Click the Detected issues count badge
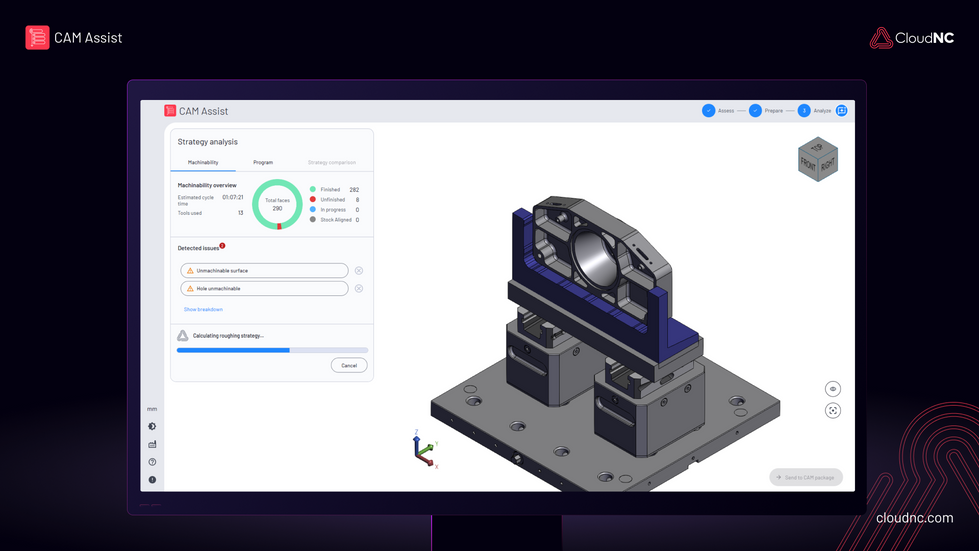This screenshot has height=551, width=979. pyautogui.click(x=222, y=246)
